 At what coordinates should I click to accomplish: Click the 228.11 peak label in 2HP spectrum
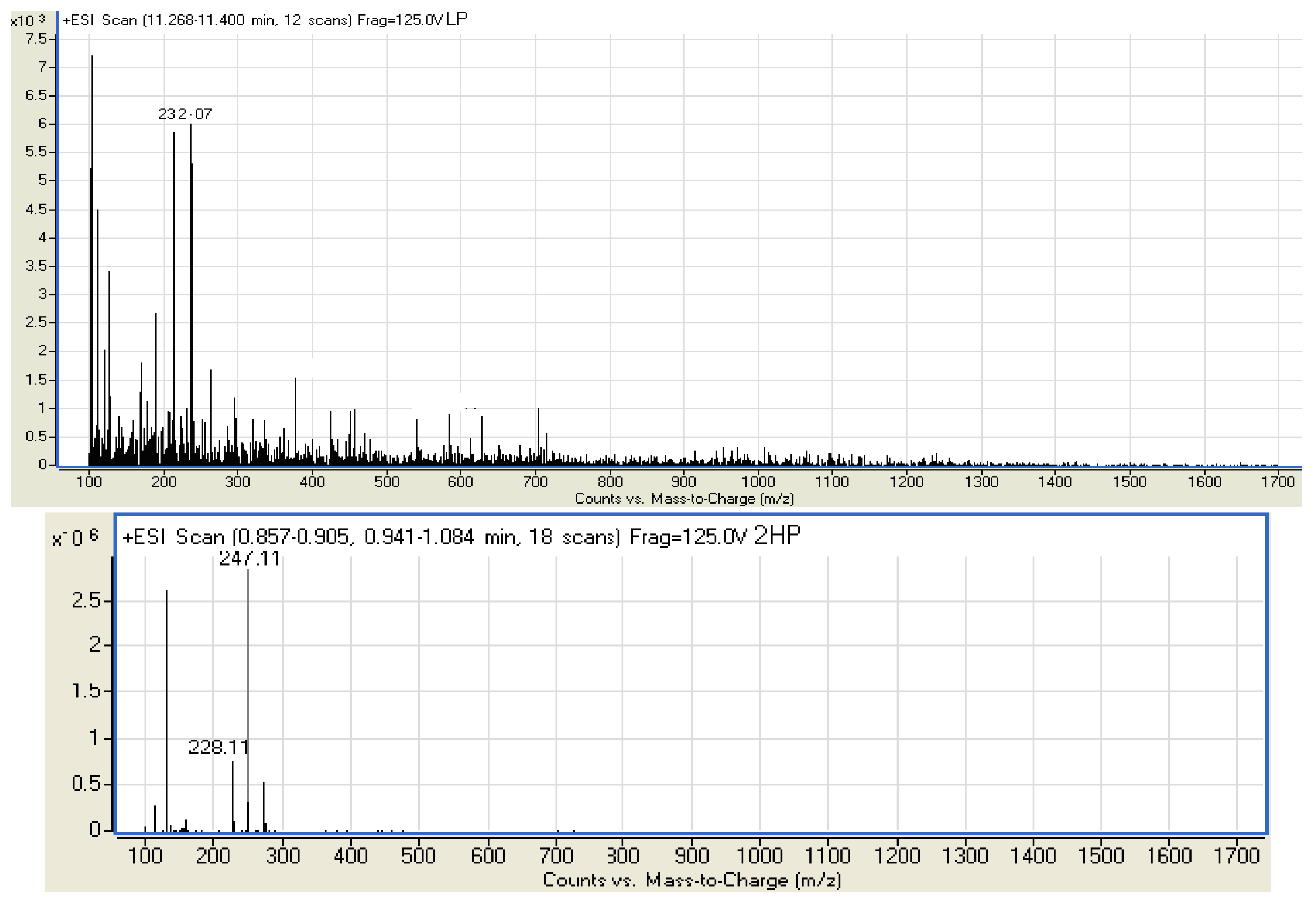218,747
